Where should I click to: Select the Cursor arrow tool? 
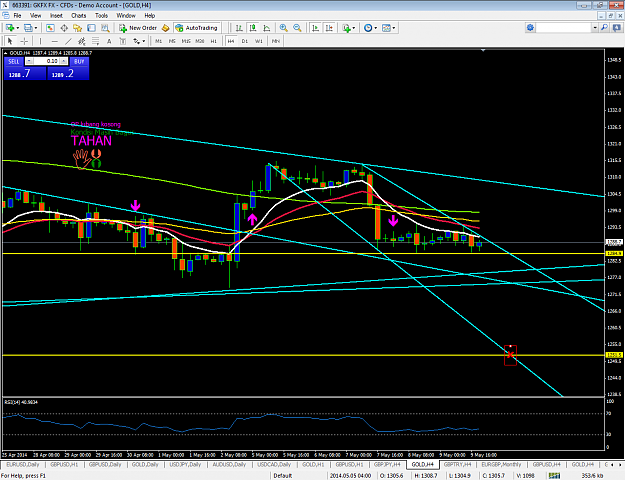click(10, 41)
